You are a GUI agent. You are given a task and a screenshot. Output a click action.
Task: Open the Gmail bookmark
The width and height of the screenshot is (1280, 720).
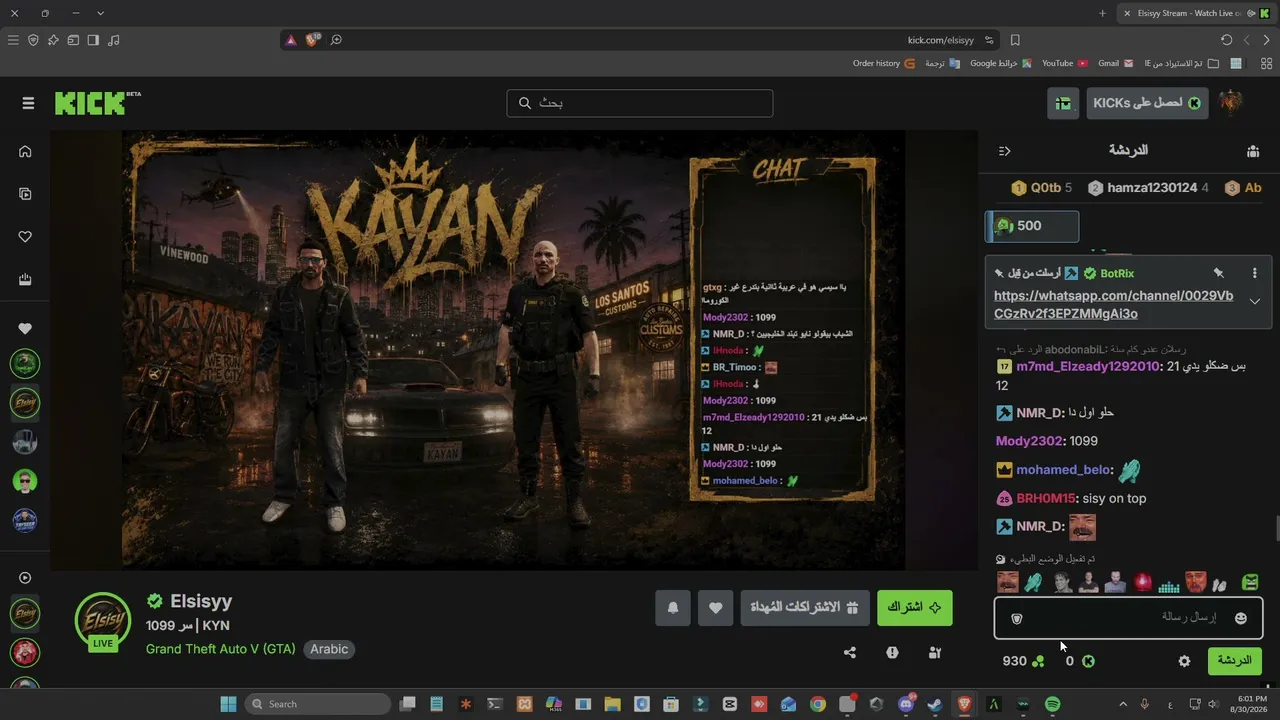[1116, 63]
